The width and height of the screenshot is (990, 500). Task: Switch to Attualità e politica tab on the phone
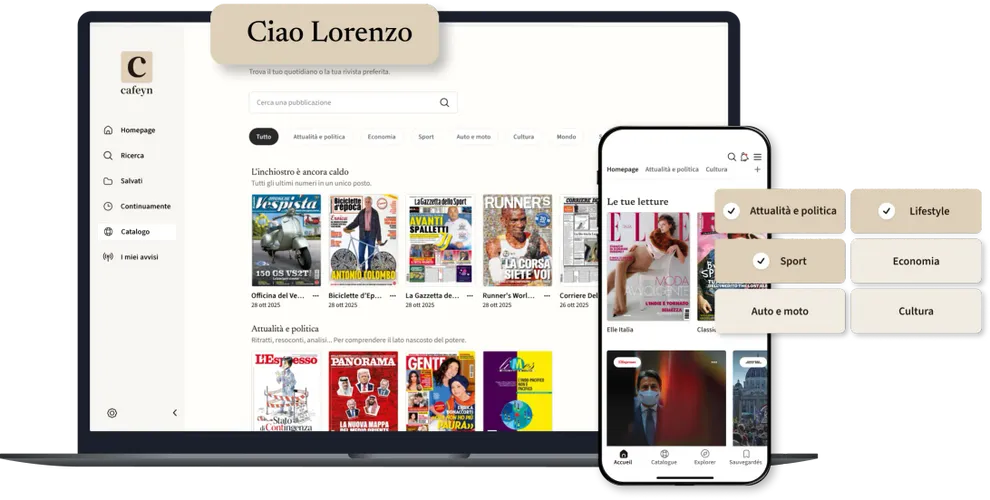point(672,169)
